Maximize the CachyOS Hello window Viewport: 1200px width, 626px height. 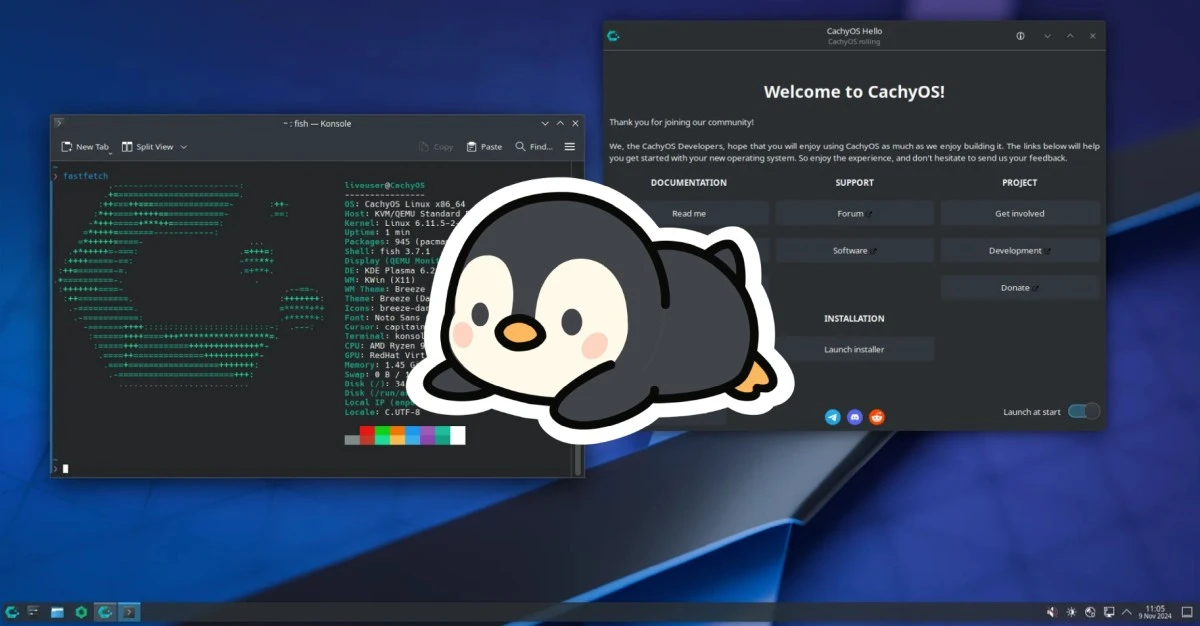coord(1070,36)
